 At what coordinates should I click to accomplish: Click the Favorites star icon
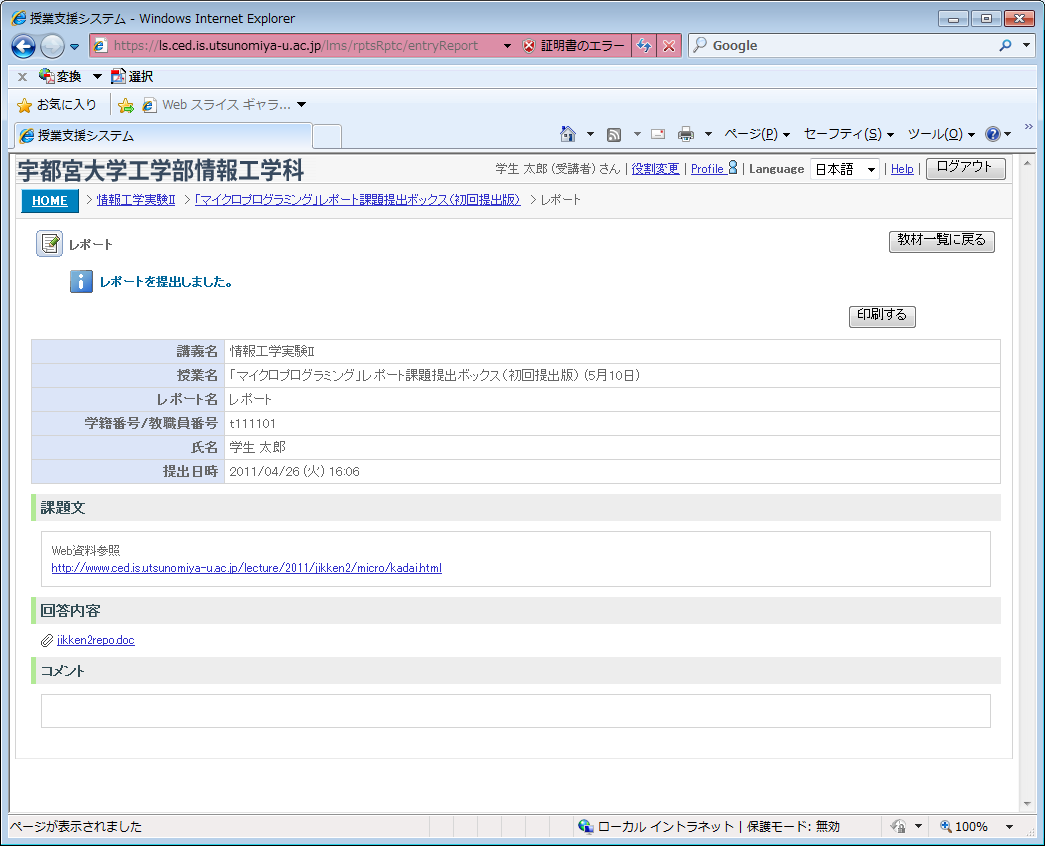click(25, 105)
